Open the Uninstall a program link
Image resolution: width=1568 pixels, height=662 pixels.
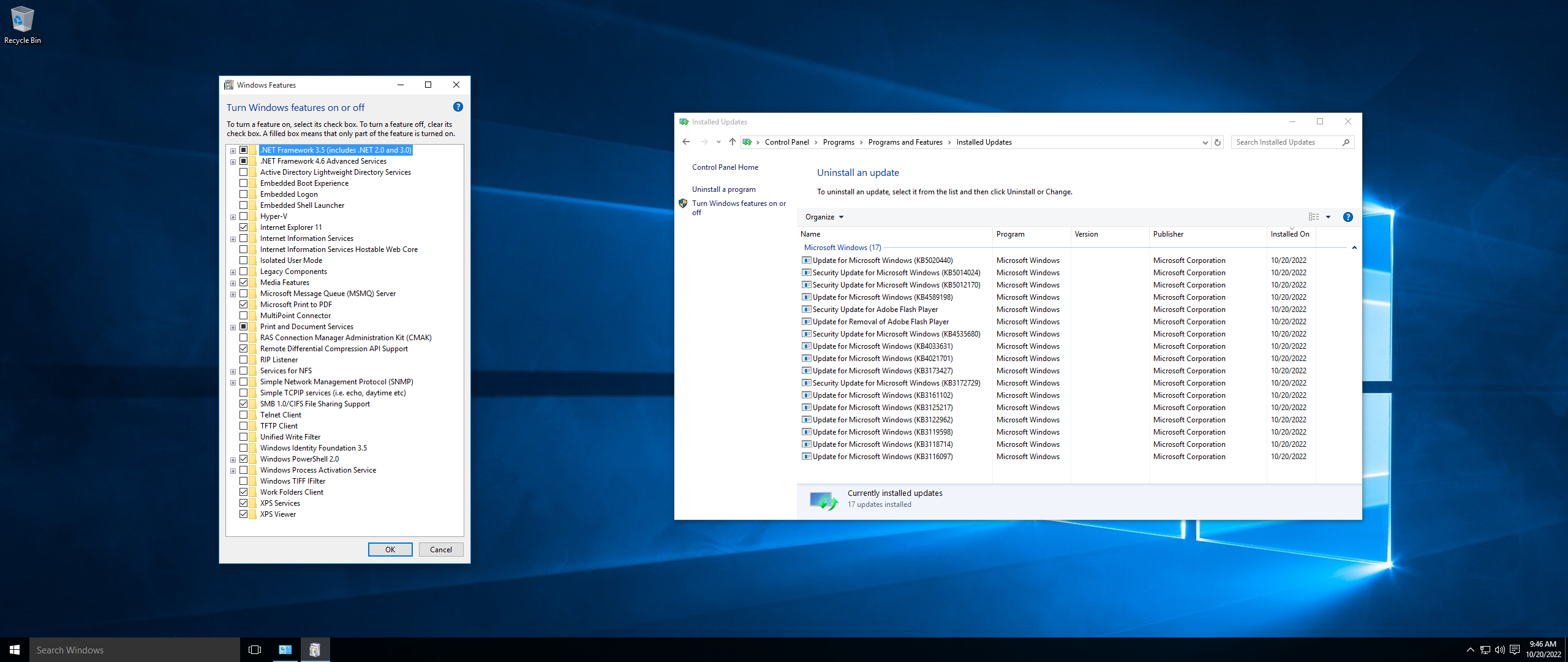pos(724,189)
